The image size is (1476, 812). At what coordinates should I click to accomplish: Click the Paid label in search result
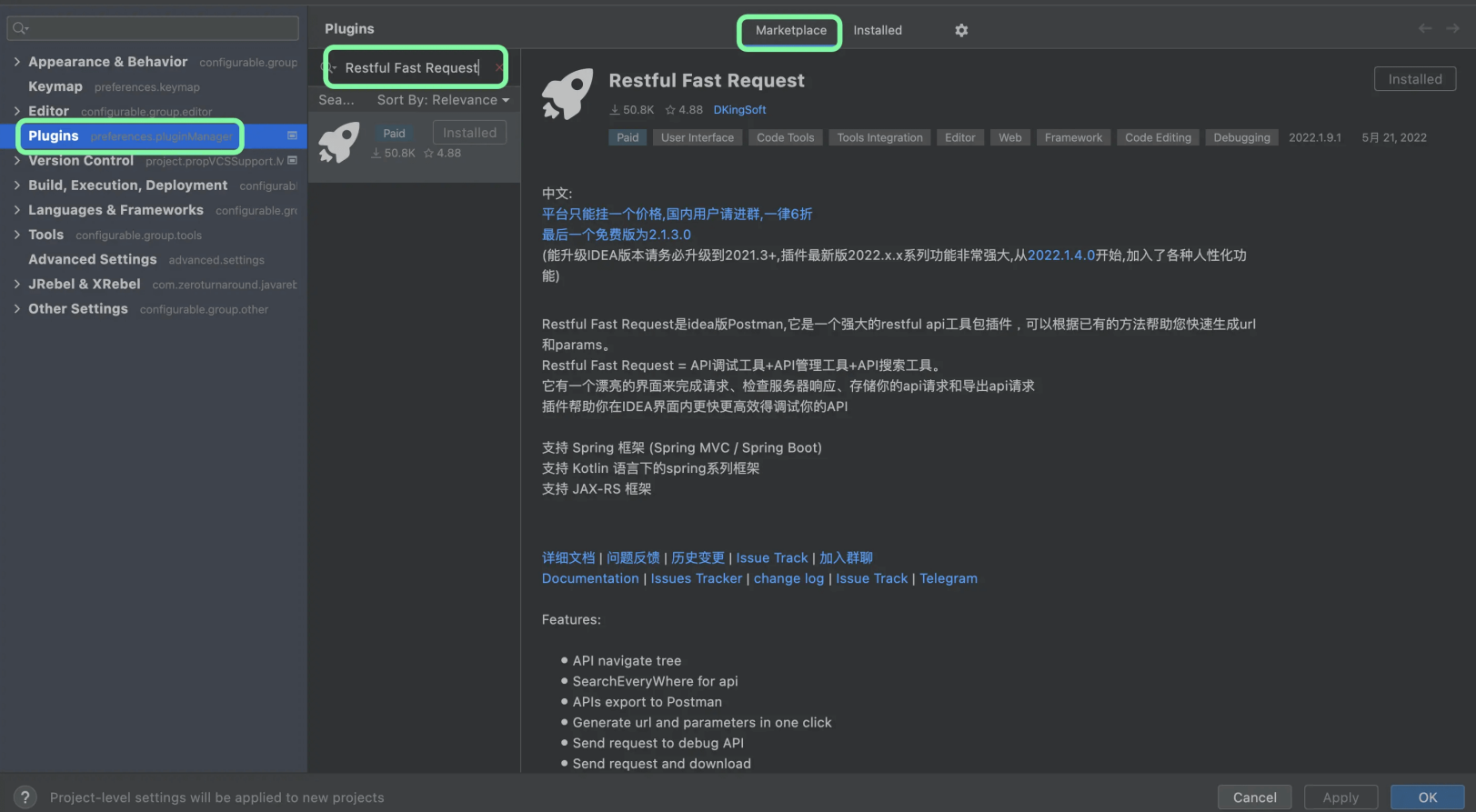tap(394, 133)
